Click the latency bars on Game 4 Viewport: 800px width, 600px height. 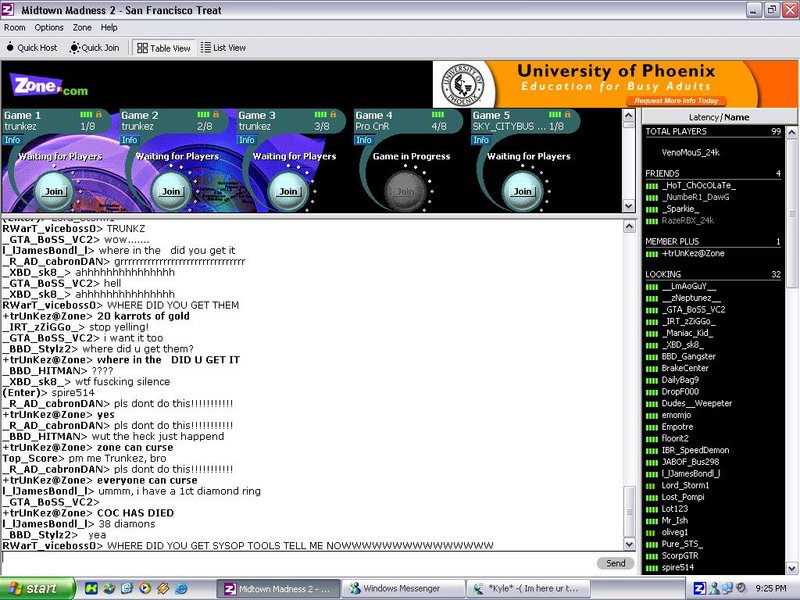tap(438, 114)
